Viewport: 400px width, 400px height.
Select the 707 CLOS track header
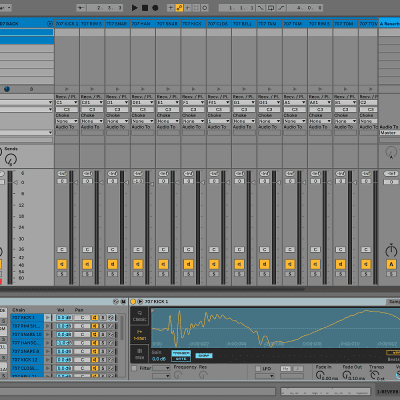[x=219, y=24]
